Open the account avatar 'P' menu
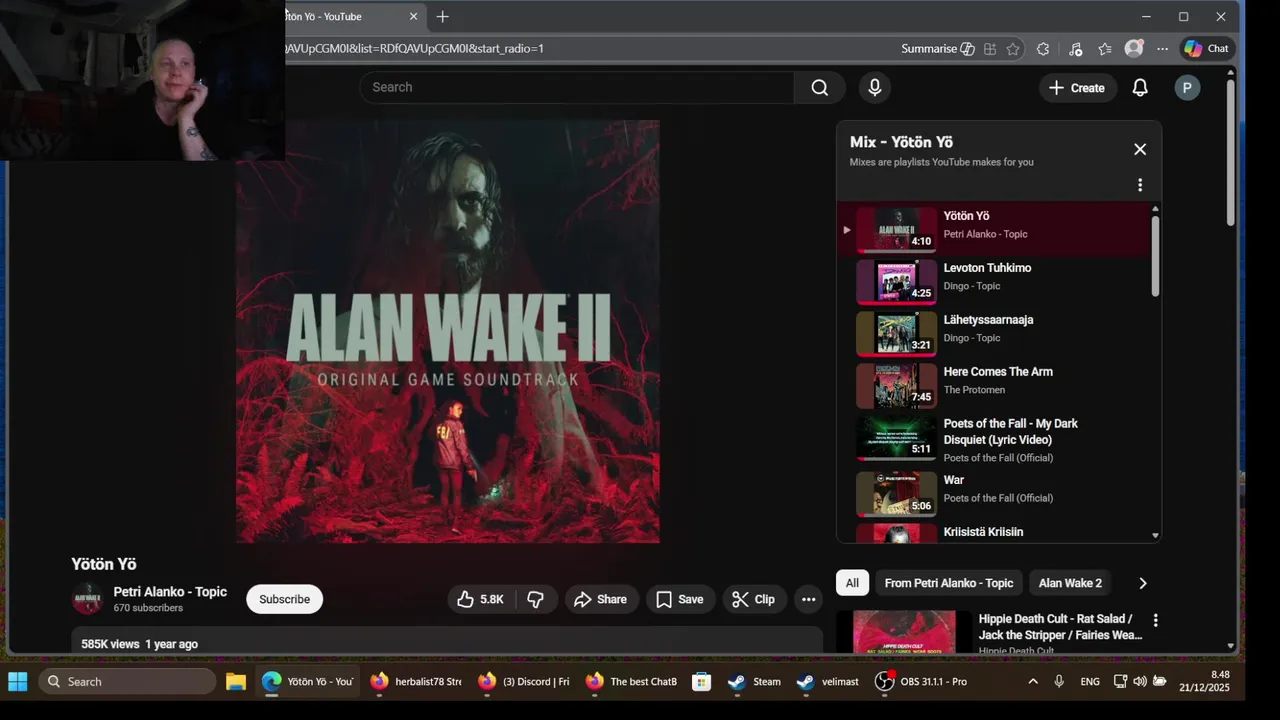The image size is (1280, 720). pyautogui.click(x=1187, y=88)
